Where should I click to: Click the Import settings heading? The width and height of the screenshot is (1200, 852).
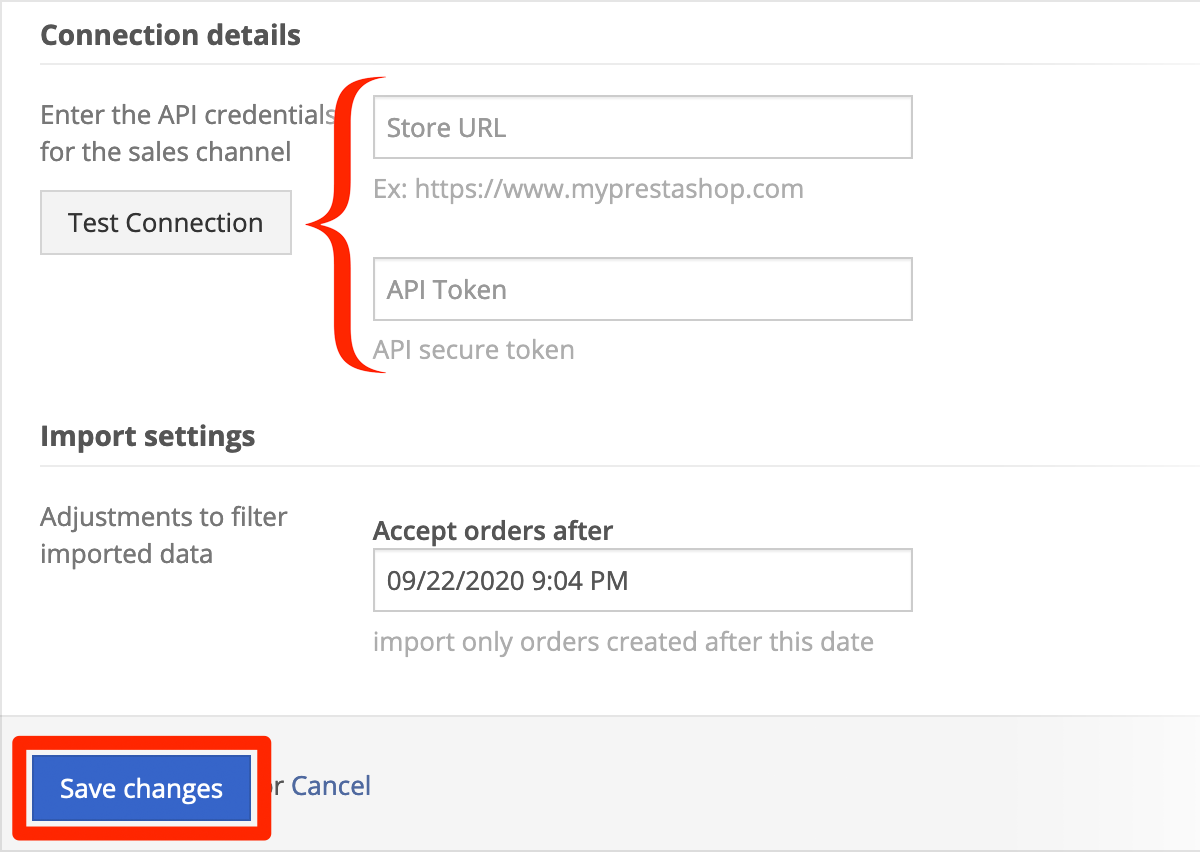point(147,437)
